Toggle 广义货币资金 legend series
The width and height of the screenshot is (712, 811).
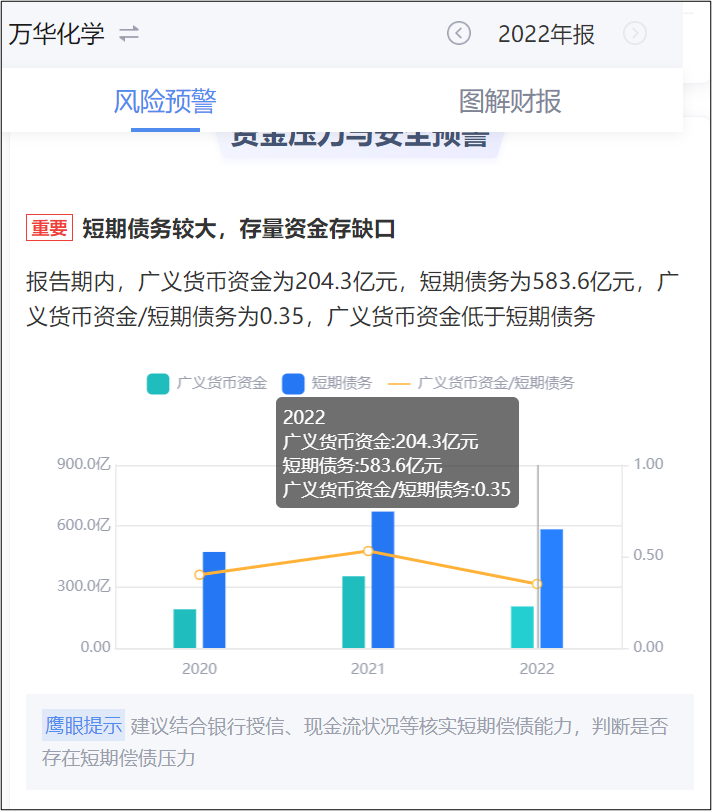pos(207,383)
